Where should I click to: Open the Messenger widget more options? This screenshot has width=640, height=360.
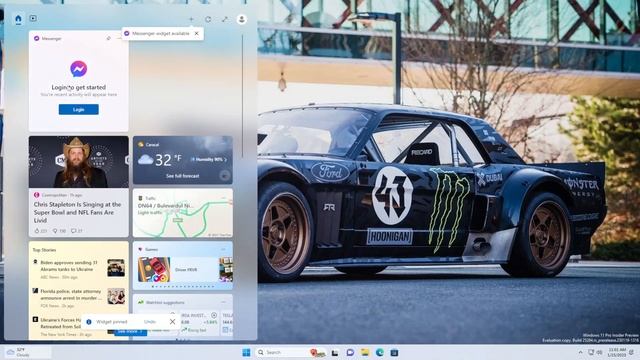119,38
